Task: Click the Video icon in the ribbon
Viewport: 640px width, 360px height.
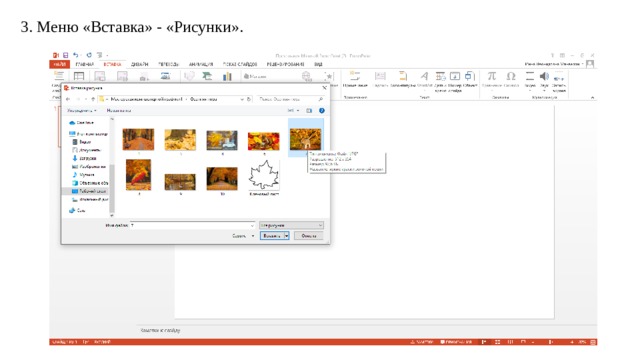Action: tap(530, 76)
